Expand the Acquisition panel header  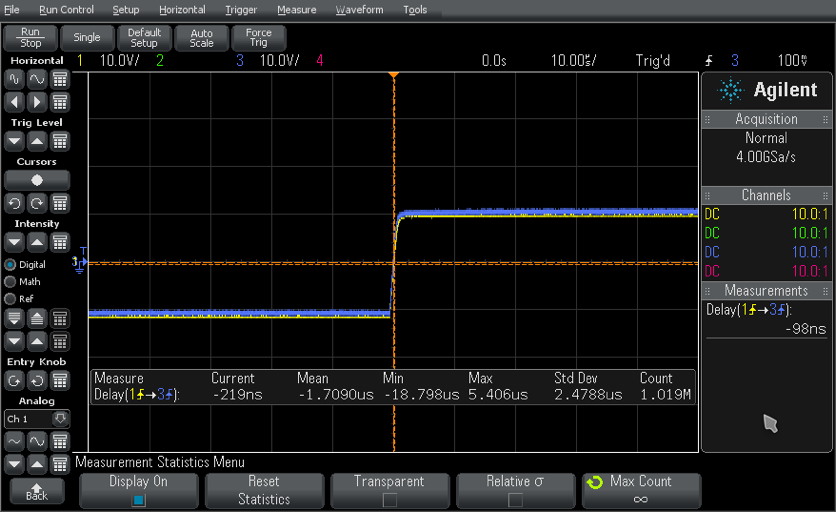click(x=766, y=119)
